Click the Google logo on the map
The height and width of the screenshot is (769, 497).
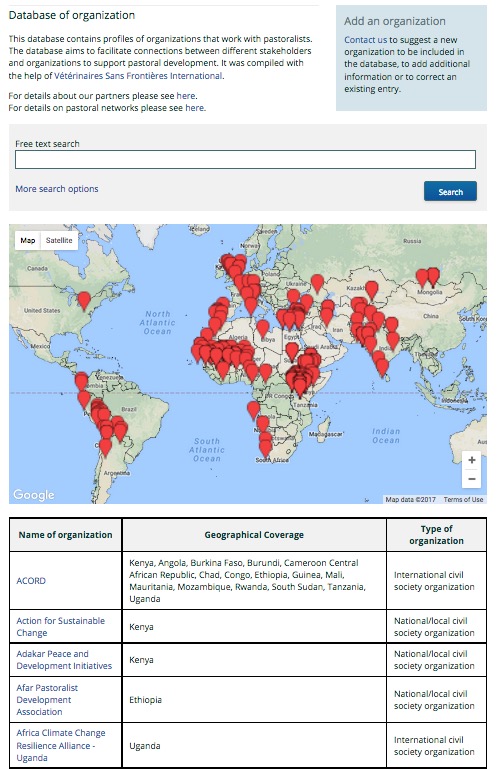point(34,494)
